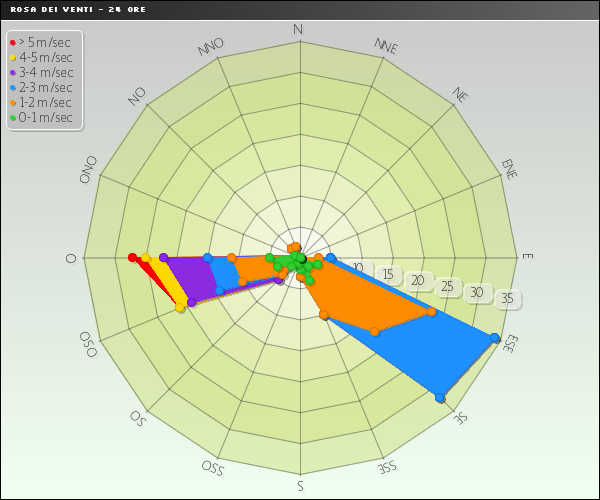This screenshot has width=600, height=500.
Task: Click the 'ONO' direction label
Action: coord(90,169)
